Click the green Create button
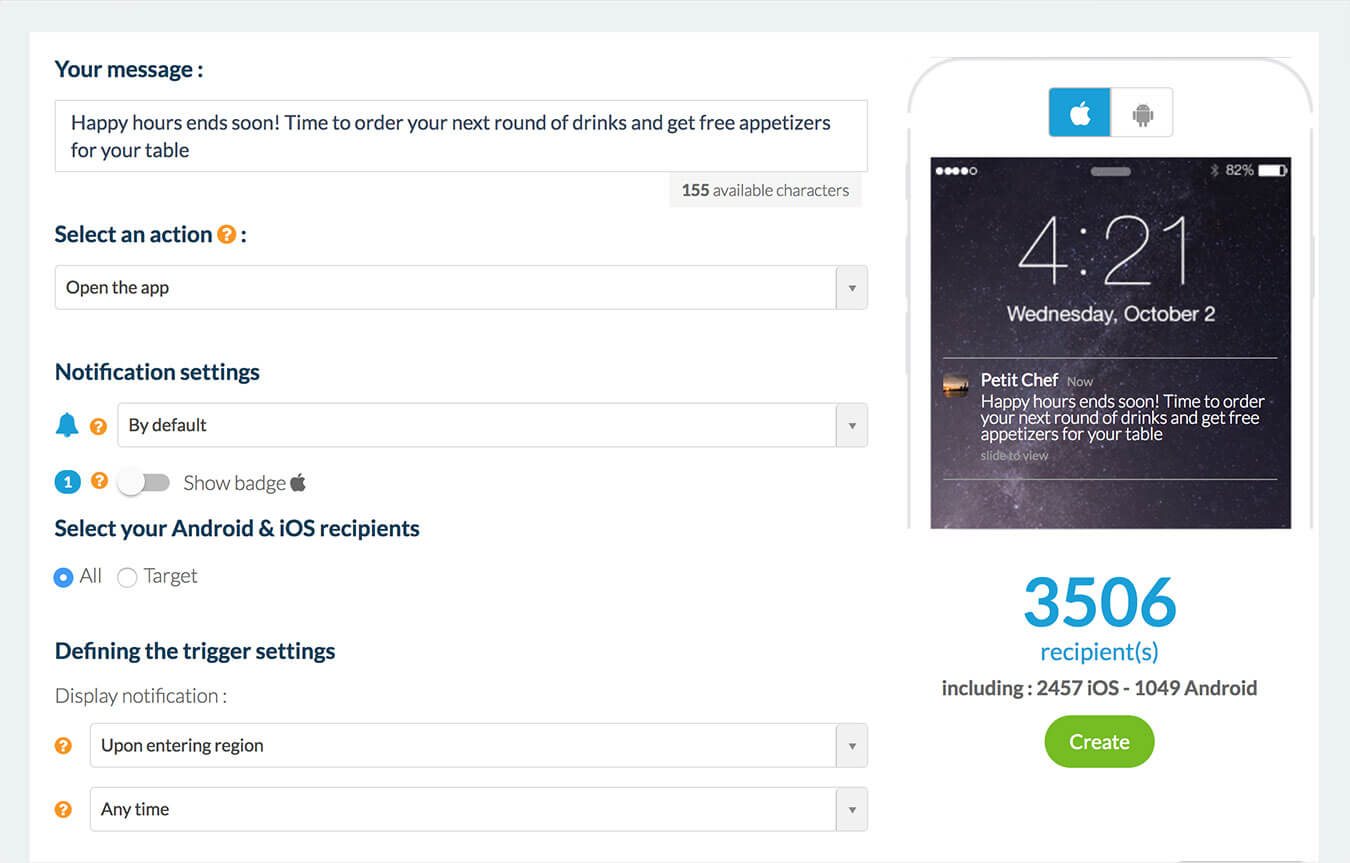 [1099, 742]
